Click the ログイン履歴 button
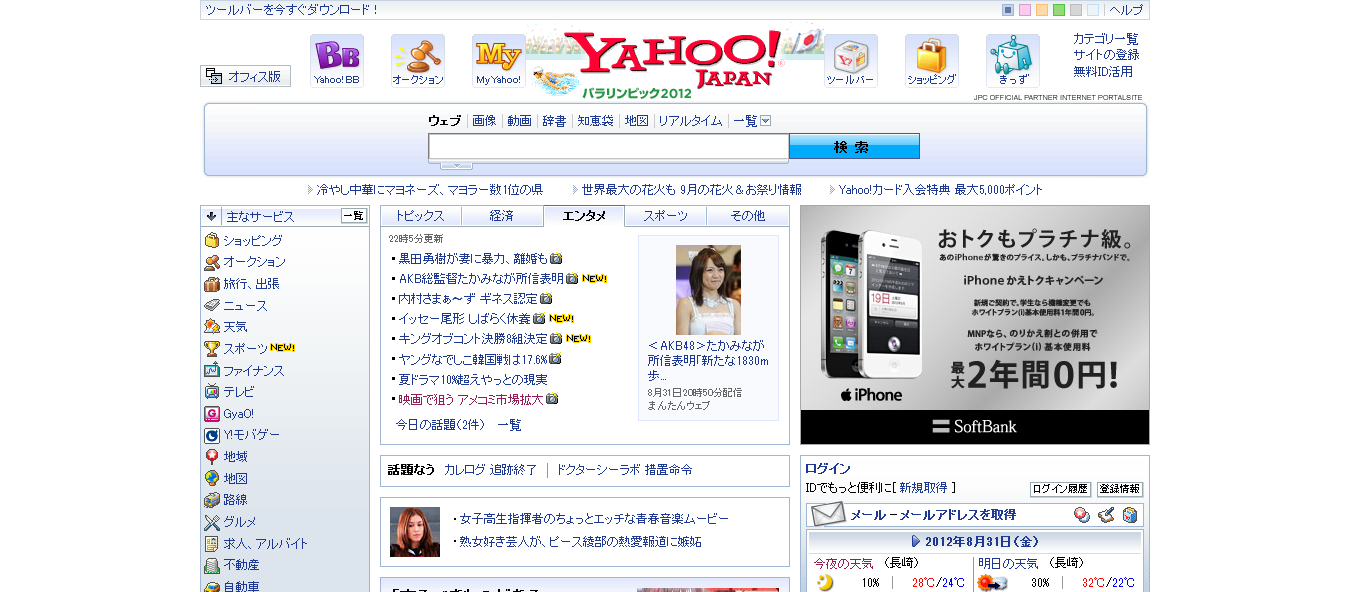This screenshot has height=592, width=1349. (1060, 489)
